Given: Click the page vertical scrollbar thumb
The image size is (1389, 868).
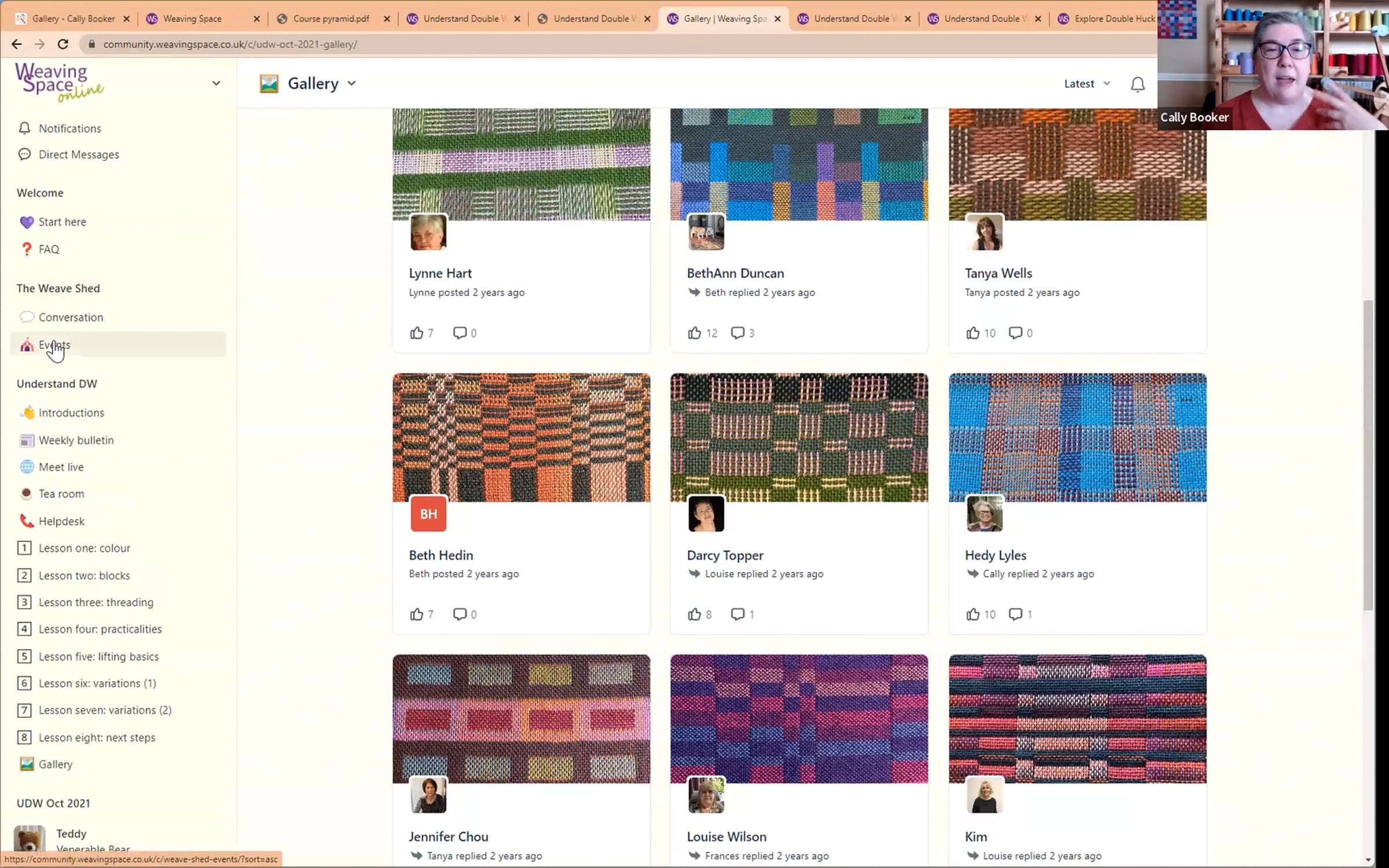Looking at the screenshot, I should [1368, 455].
